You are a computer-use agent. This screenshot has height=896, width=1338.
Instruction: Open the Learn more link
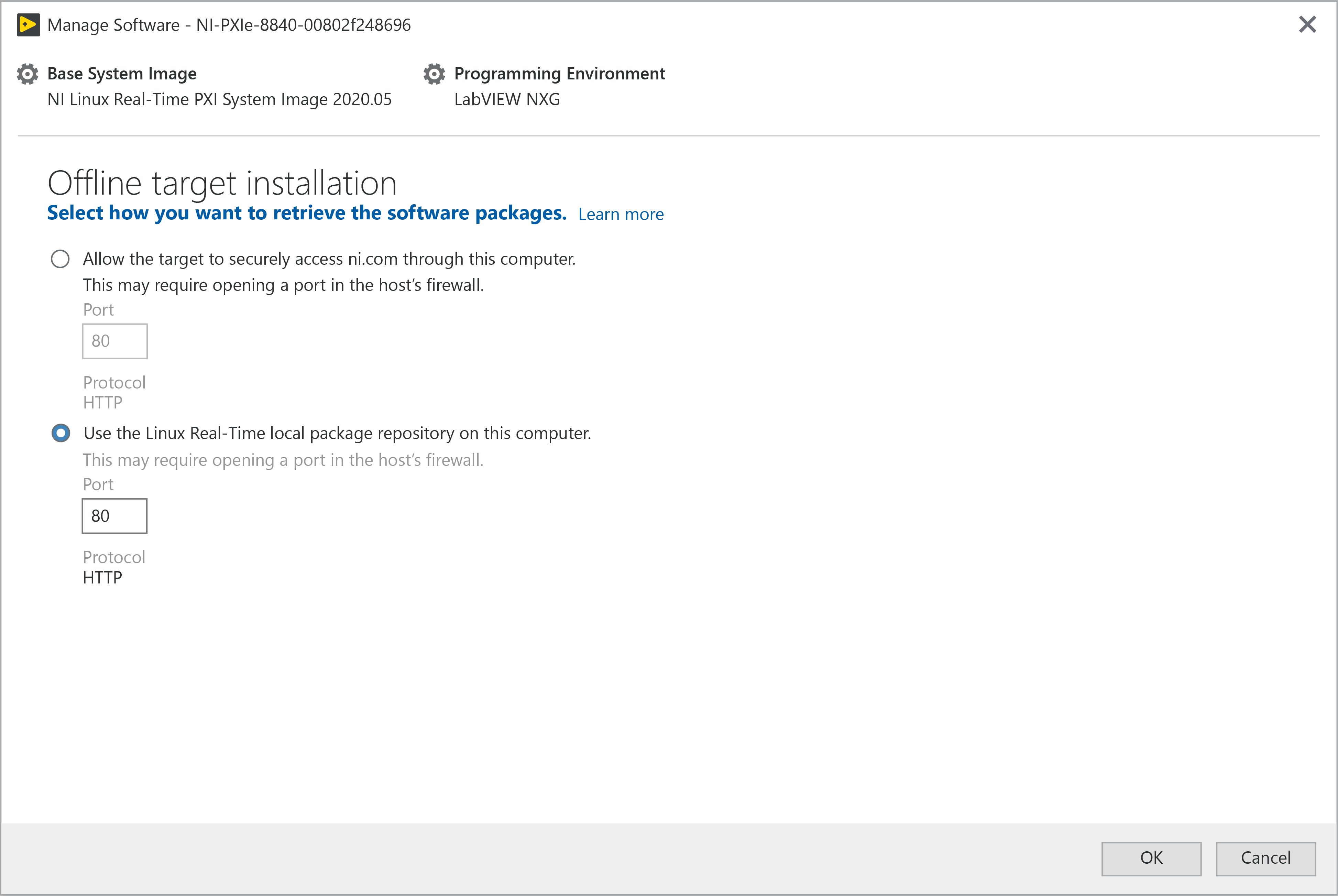tap(621, 214)
